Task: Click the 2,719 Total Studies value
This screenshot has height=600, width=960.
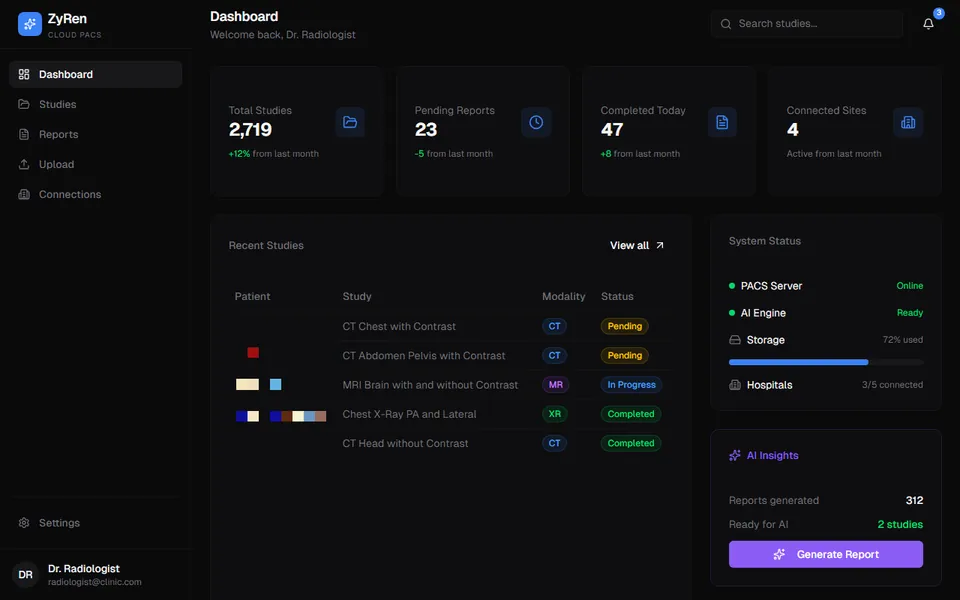Action: [250, 130]
